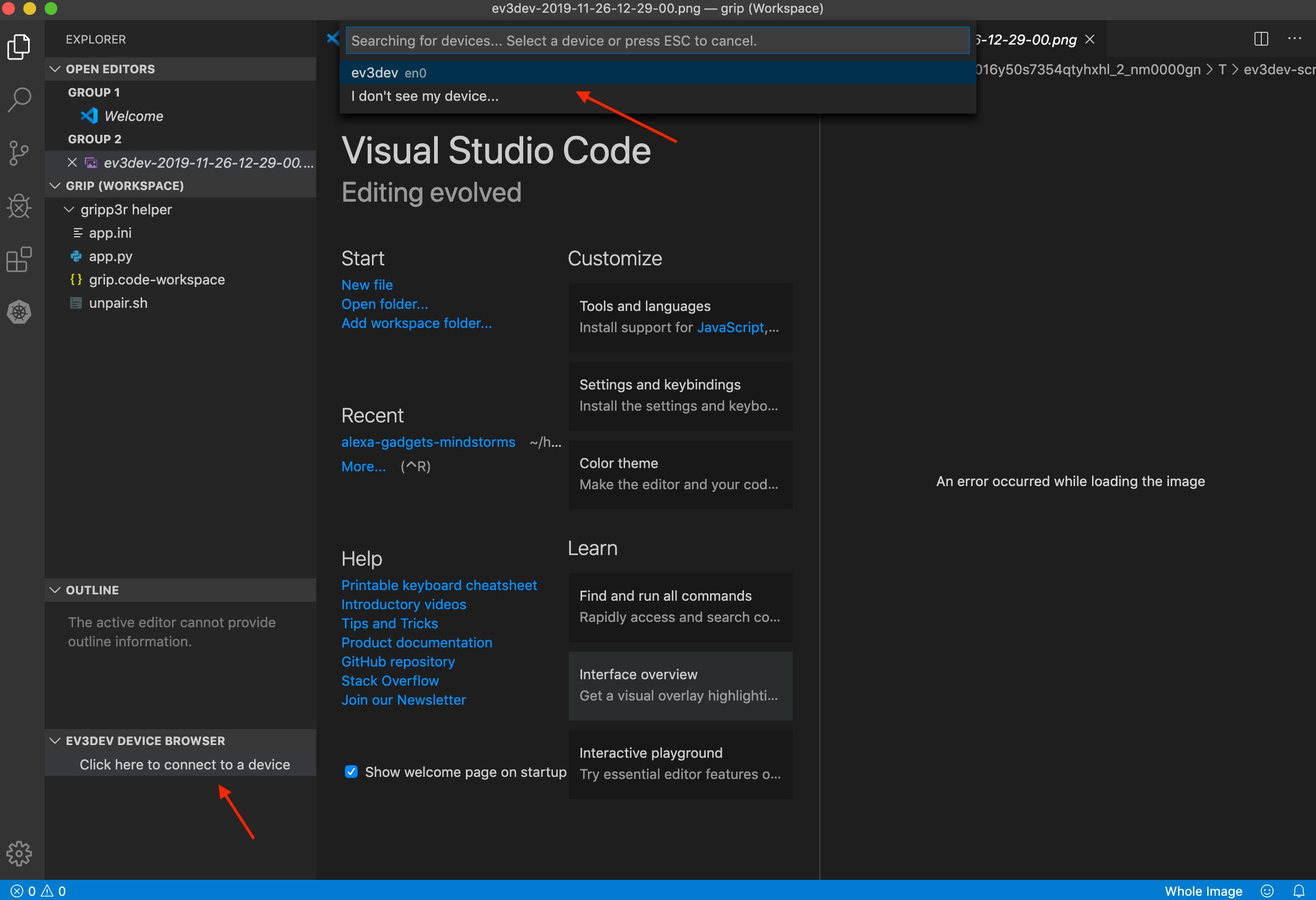The image size is (1316, 900).
Task: Select ev3dev en0 device in list
Action: [x=657, y=73]
